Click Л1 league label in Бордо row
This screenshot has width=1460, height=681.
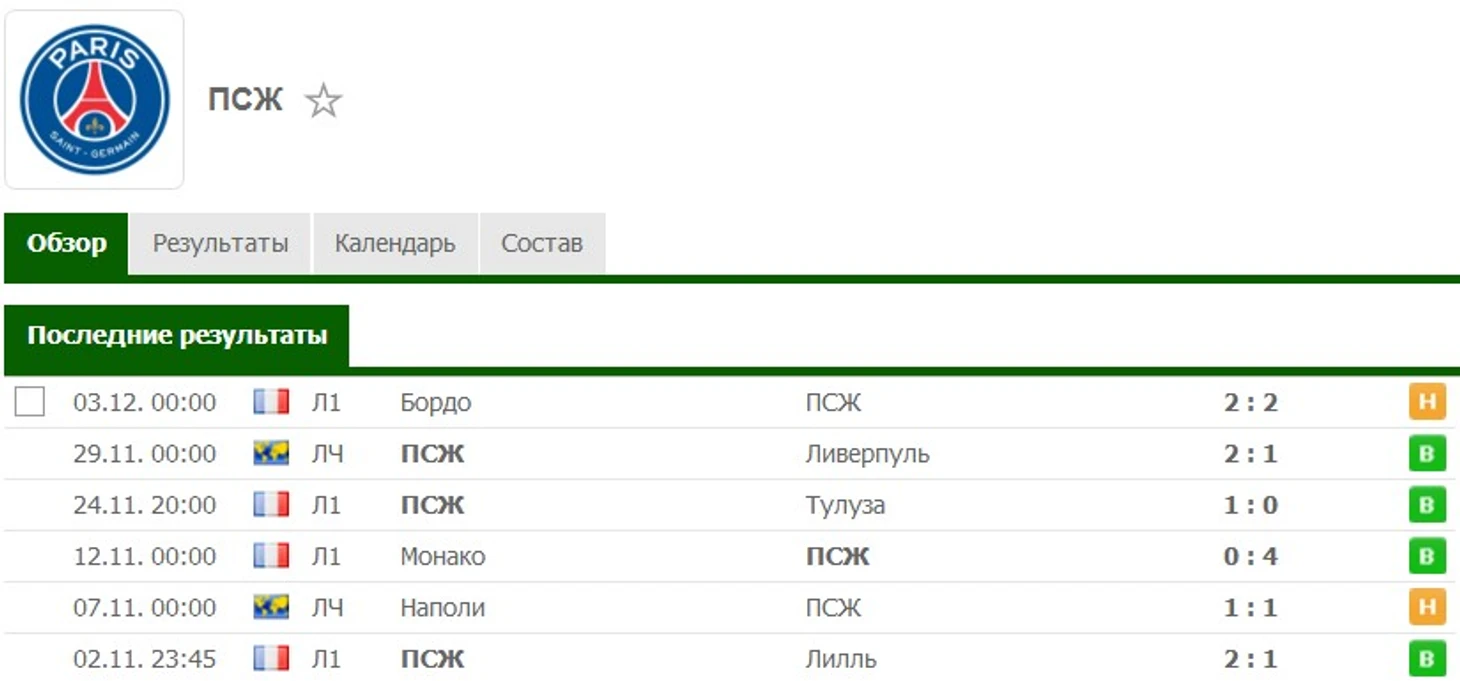[x=326, y=402]
